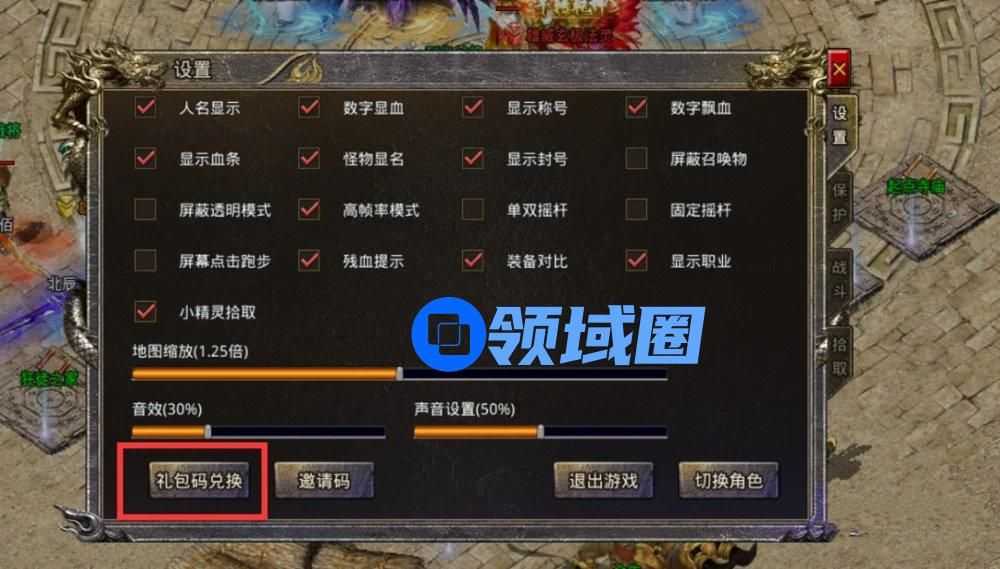The width and height of the screenshot is (1000, 569).
Task: Enable the 固定摇杆 option
Action: (x=636, y=209)
